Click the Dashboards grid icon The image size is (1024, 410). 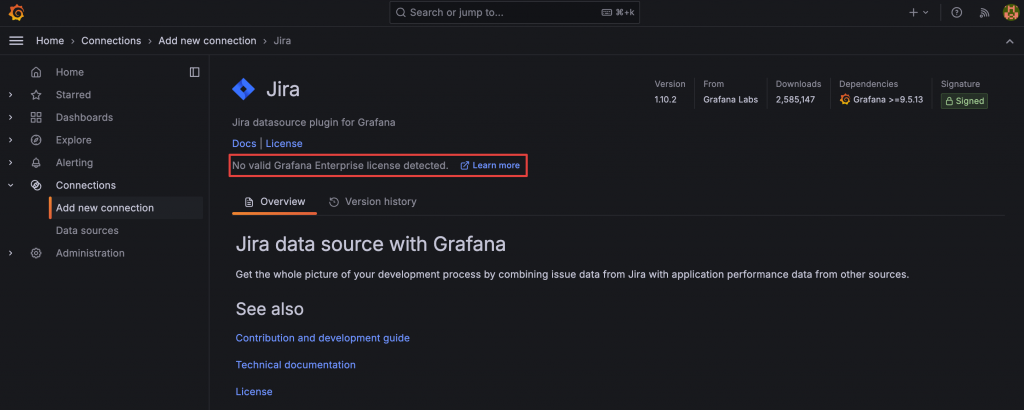[37, 118]
